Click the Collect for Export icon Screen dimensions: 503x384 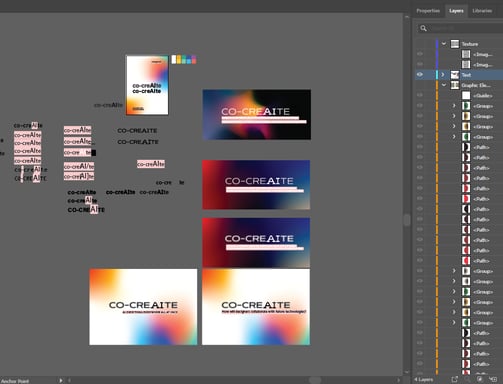point(454,379)
